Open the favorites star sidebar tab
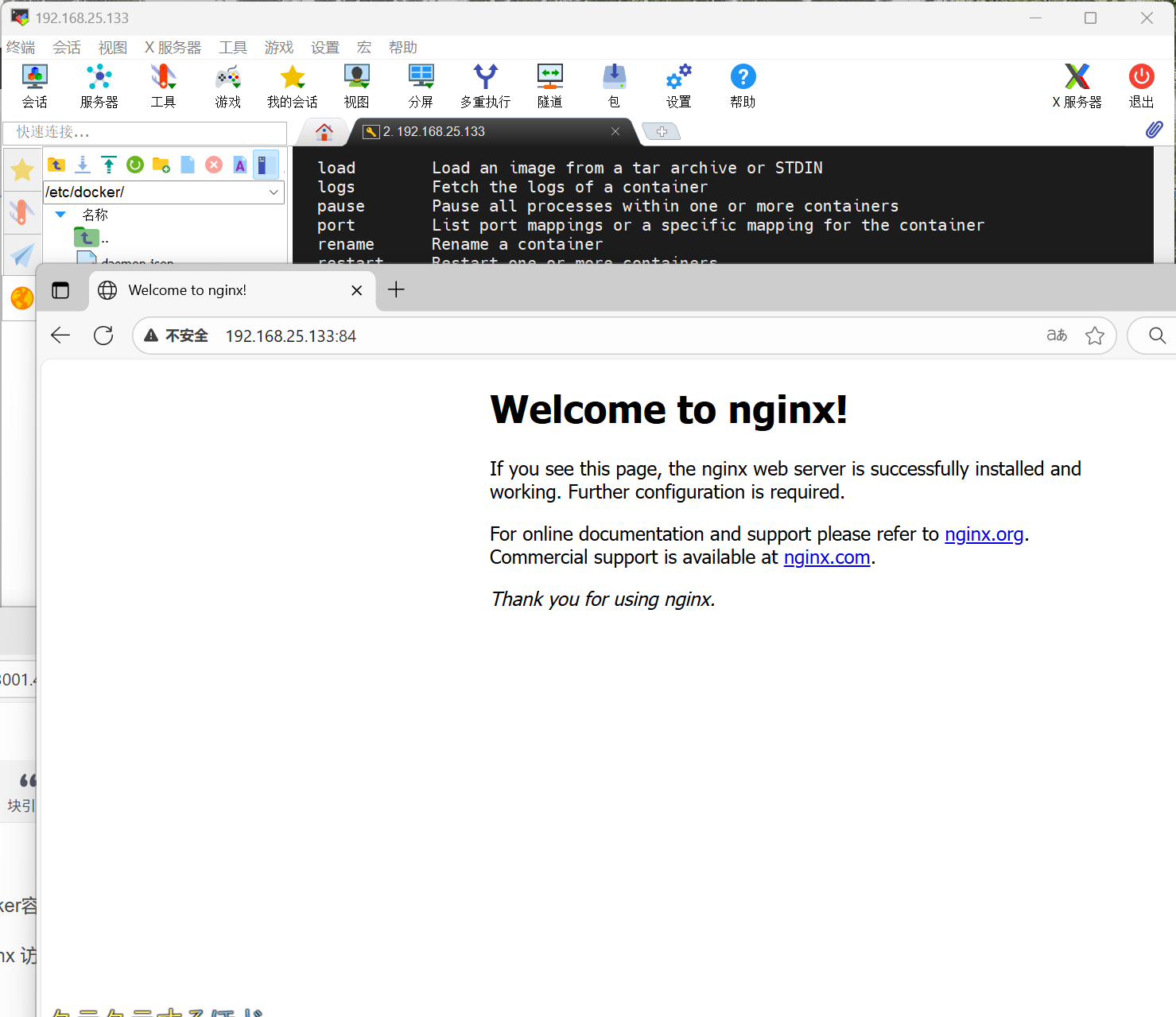Screen dimensions: 1176x1017 pos(21,169)
